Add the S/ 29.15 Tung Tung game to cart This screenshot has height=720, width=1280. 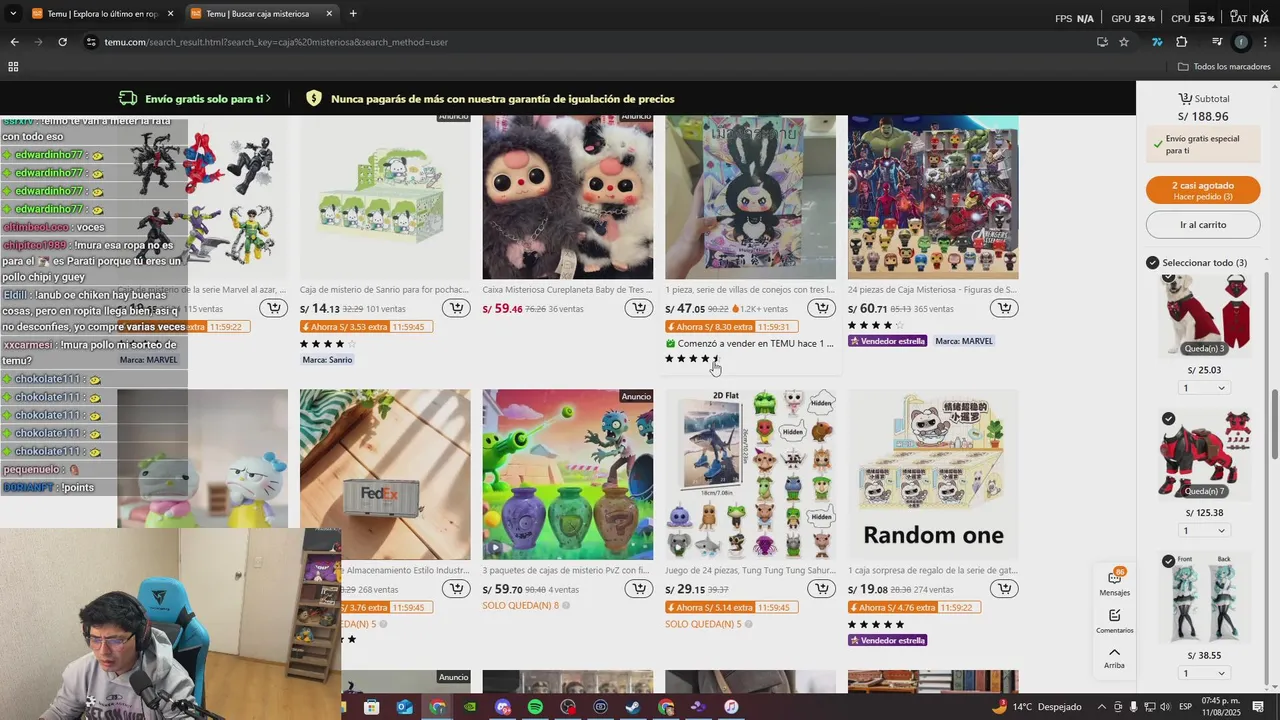point(821,588)
